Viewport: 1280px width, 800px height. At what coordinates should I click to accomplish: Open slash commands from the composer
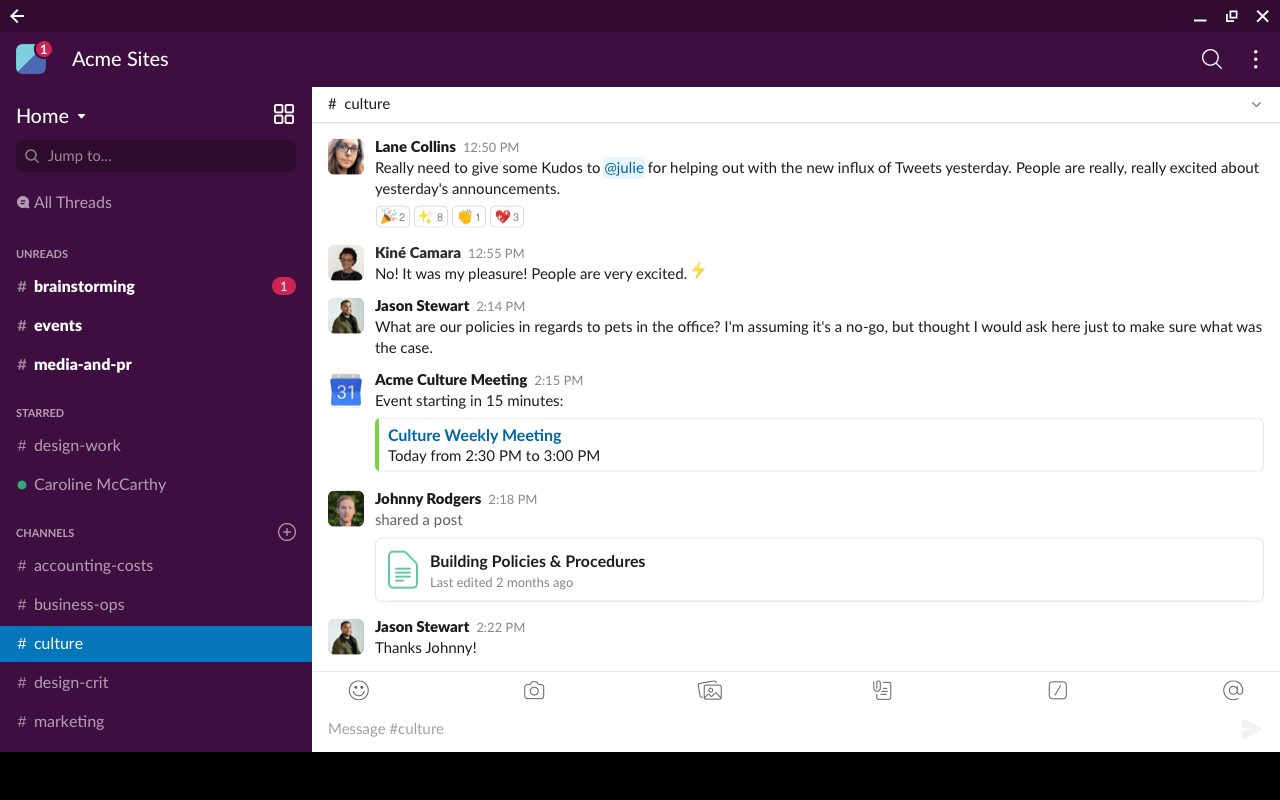click(x=1057, y=690)
